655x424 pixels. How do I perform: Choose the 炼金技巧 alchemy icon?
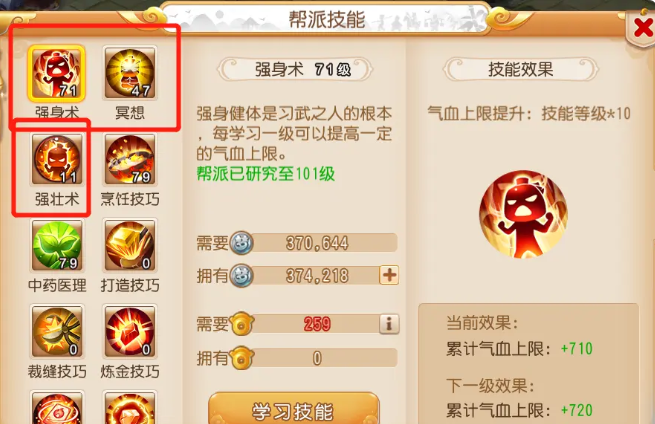point(130,332)
